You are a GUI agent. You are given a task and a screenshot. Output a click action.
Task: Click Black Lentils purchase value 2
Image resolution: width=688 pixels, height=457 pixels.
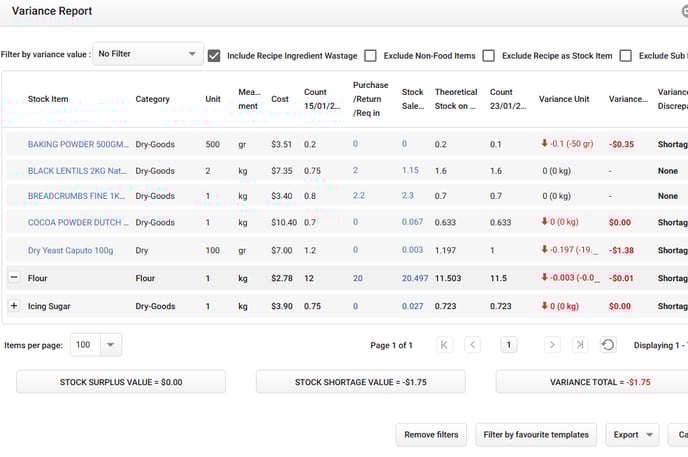pos(355,170)
